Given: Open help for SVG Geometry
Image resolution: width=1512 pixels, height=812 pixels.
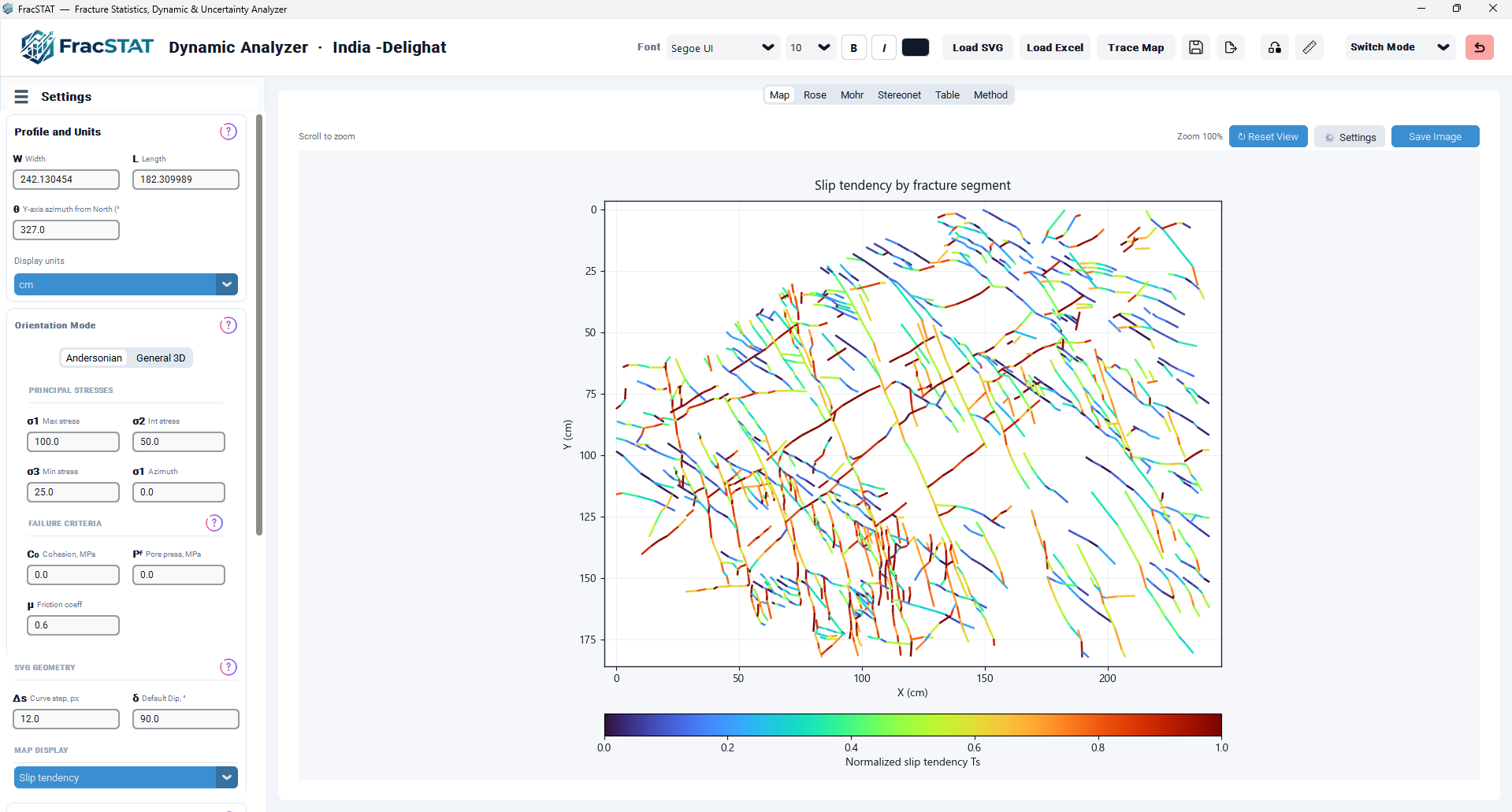Looking at the screenshot, I should coord(228,667).
